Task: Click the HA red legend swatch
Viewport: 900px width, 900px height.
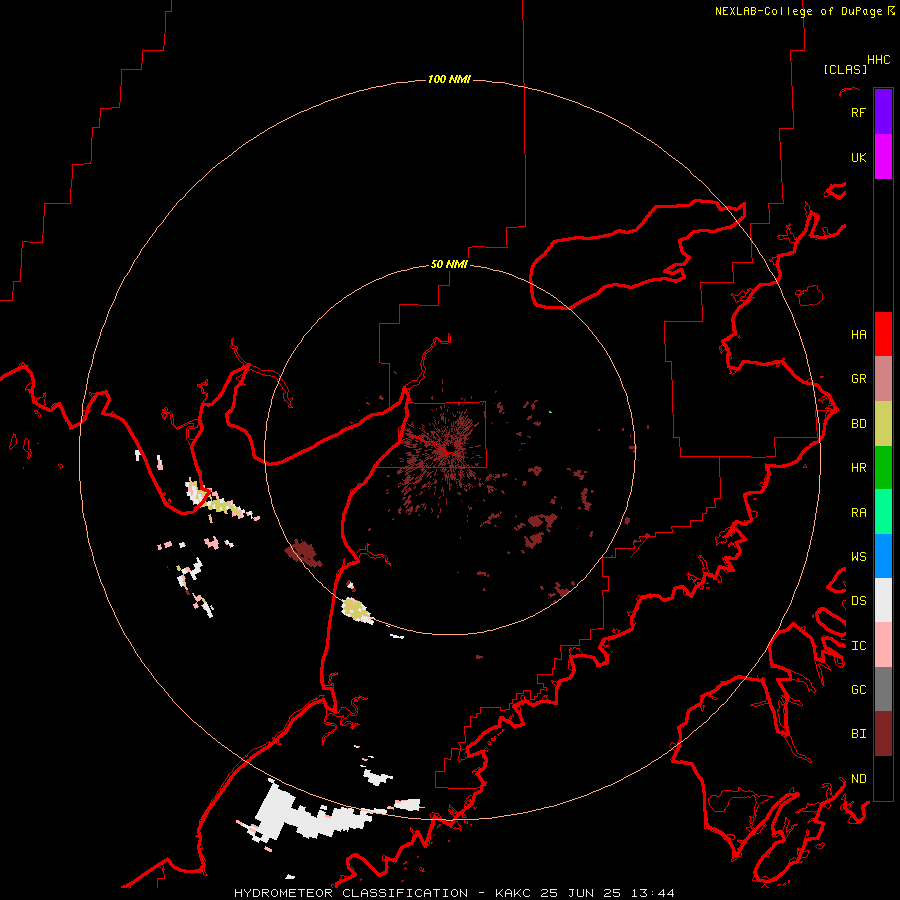Action: 883,334
